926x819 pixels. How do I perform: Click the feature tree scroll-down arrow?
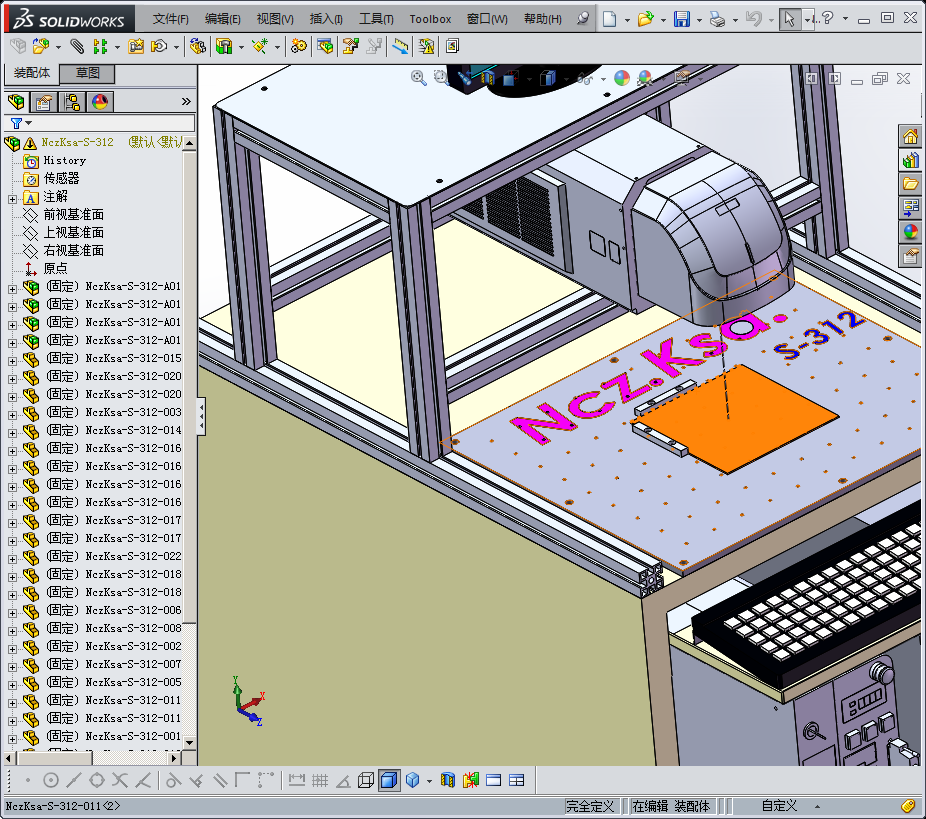pos(190,742)
